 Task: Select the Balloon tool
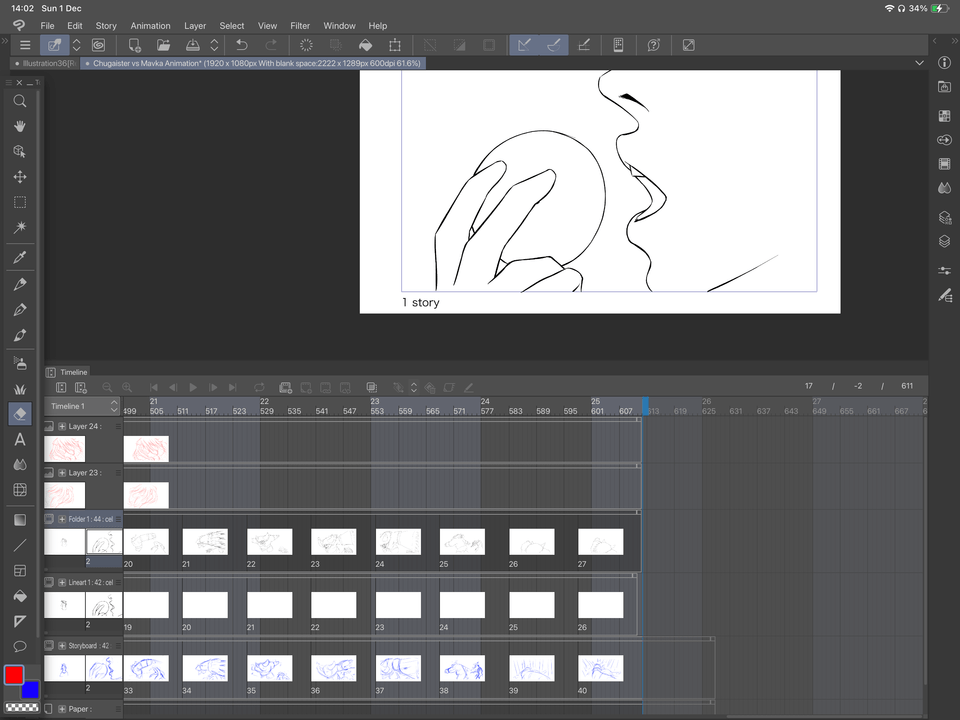point(20,647)
